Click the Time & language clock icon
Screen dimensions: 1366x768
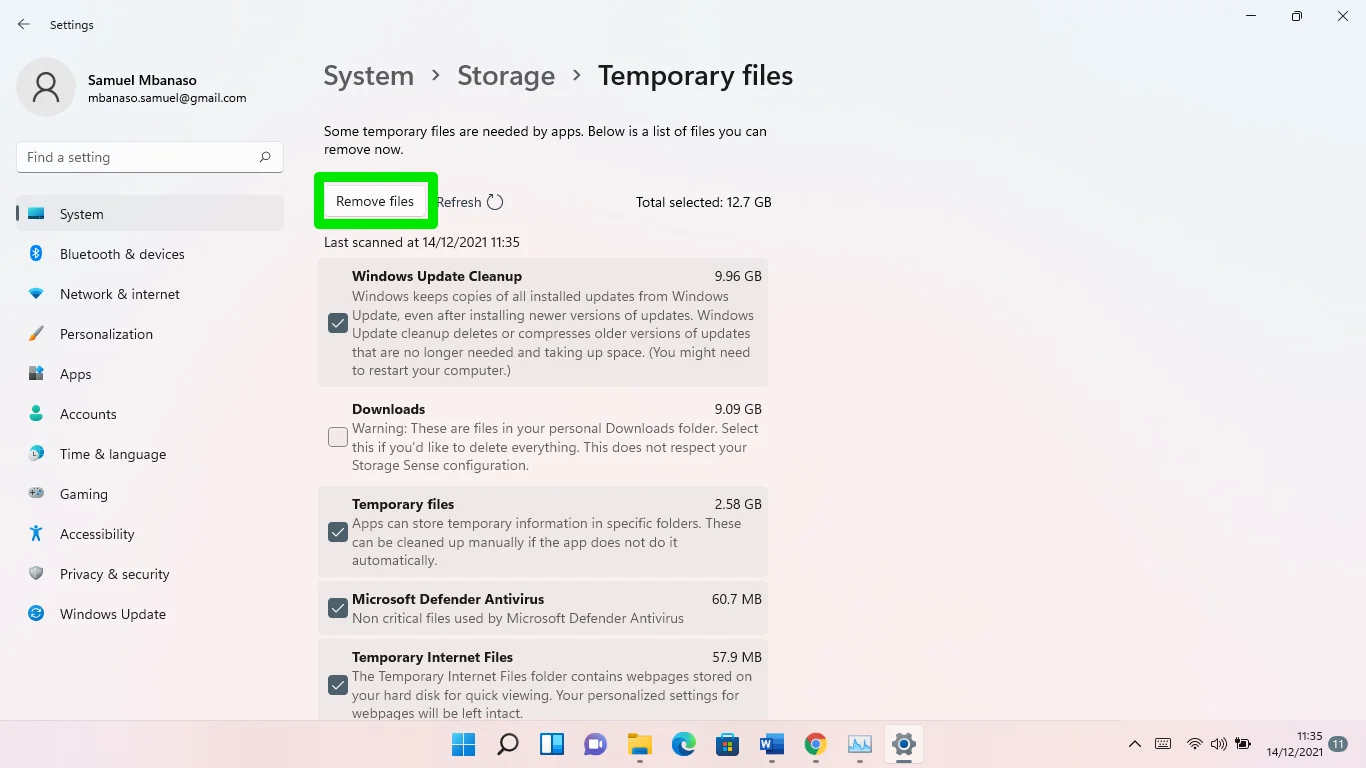36,454
